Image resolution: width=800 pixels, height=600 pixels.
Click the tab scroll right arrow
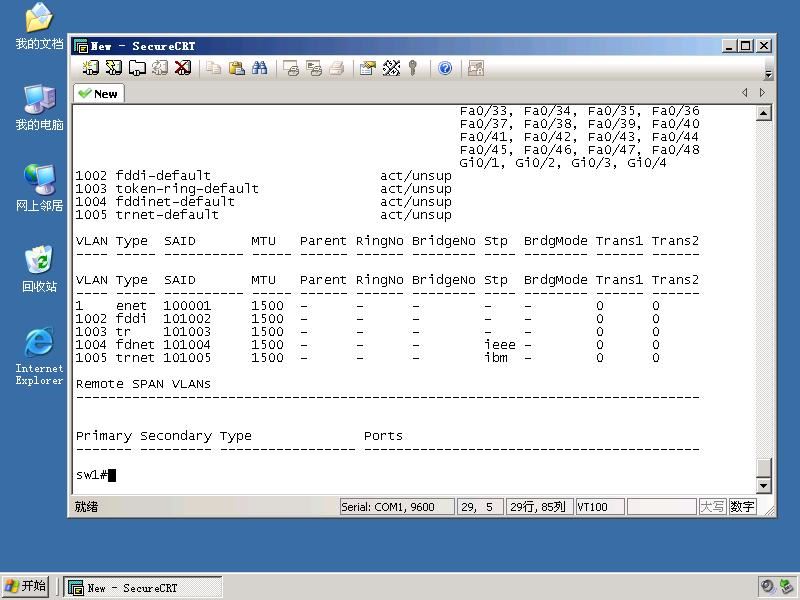click(762, 92)
